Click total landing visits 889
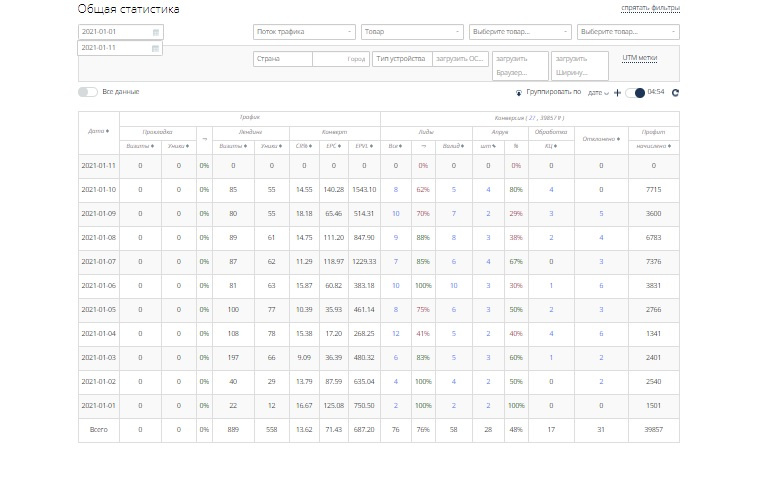This screenshot has width=781, height=481. coord(233,430)
